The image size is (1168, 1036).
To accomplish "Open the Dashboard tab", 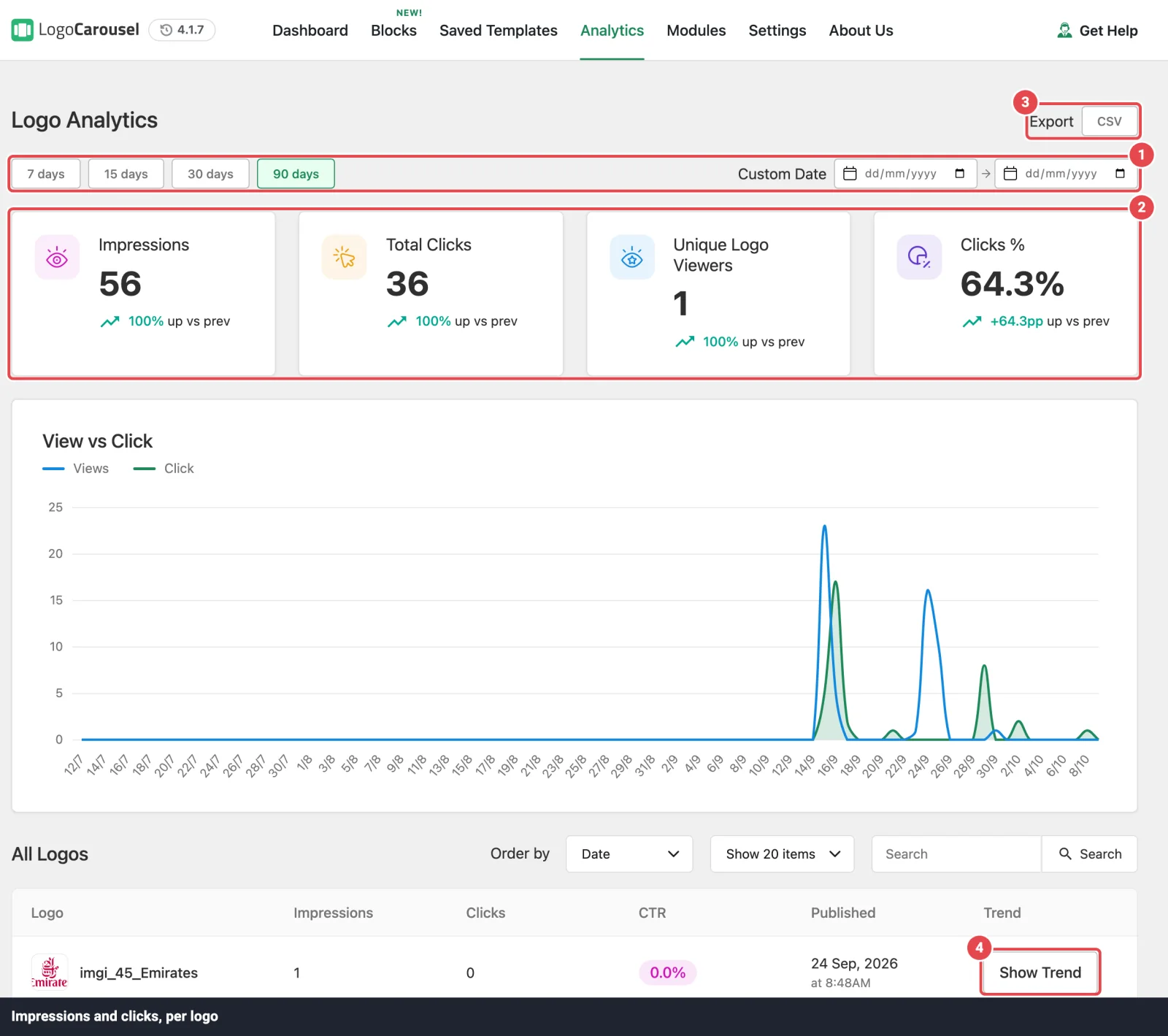I will coord(310,31).
